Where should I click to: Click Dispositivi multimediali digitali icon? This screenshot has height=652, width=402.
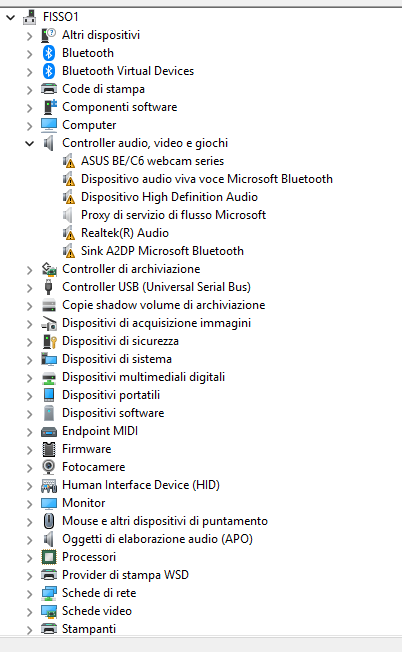[49, 378]
